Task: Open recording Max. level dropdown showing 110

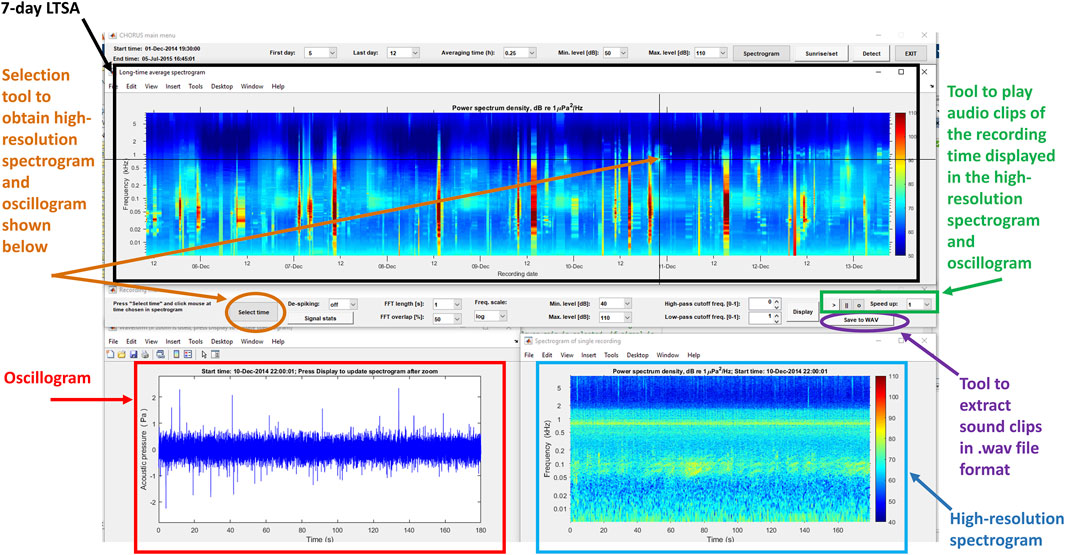Action: point(615,317)
